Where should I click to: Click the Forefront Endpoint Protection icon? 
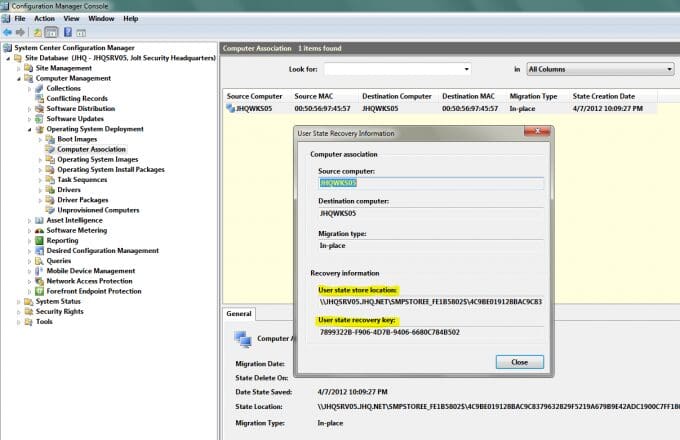coord(39,291)
